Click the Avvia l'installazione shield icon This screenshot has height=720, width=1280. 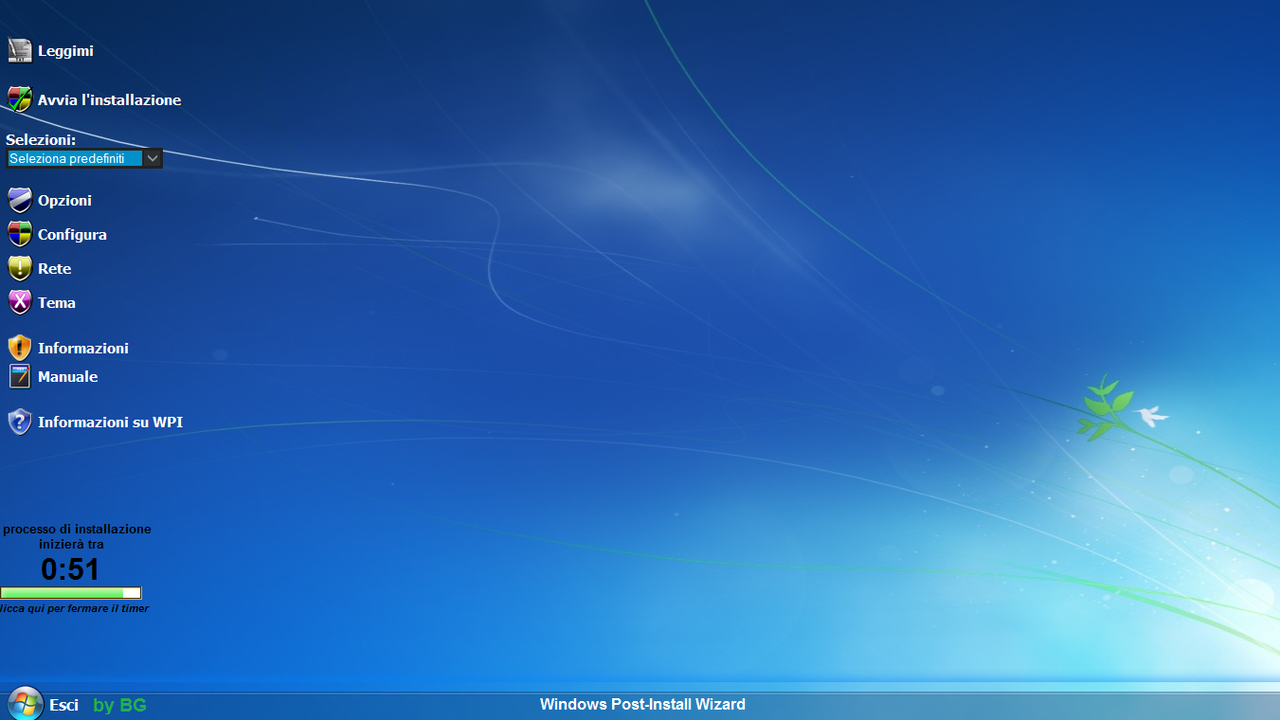tap(20, 99)
